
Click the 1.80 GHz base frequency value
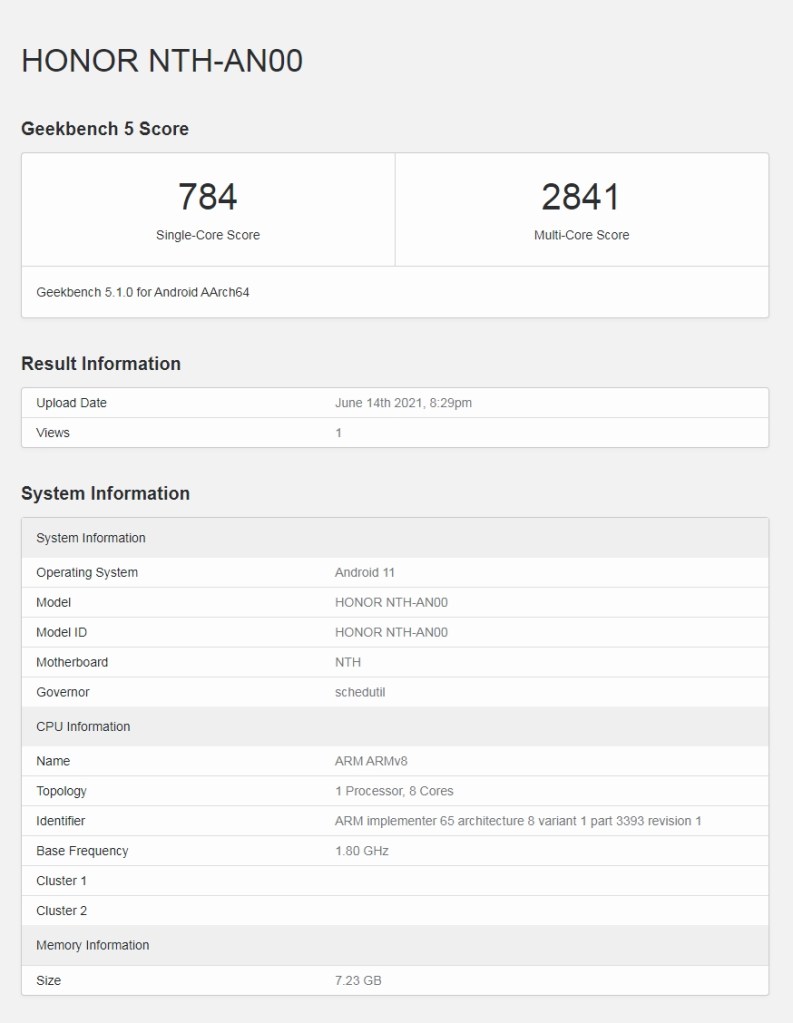pos(361,851)
